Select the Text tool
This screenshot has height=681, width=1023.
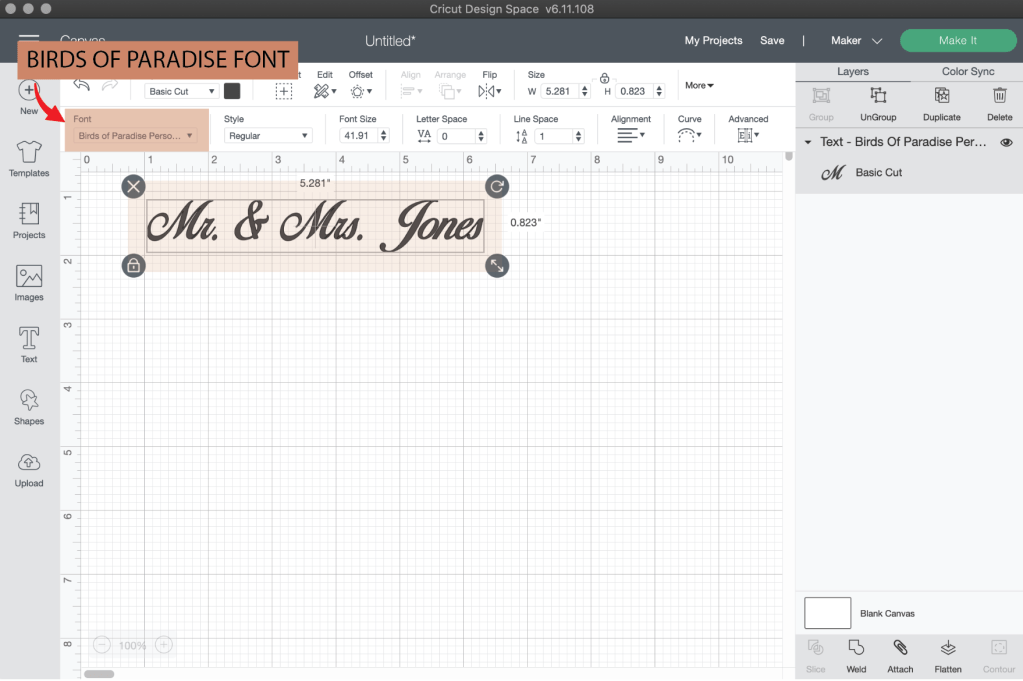(29, 344)
